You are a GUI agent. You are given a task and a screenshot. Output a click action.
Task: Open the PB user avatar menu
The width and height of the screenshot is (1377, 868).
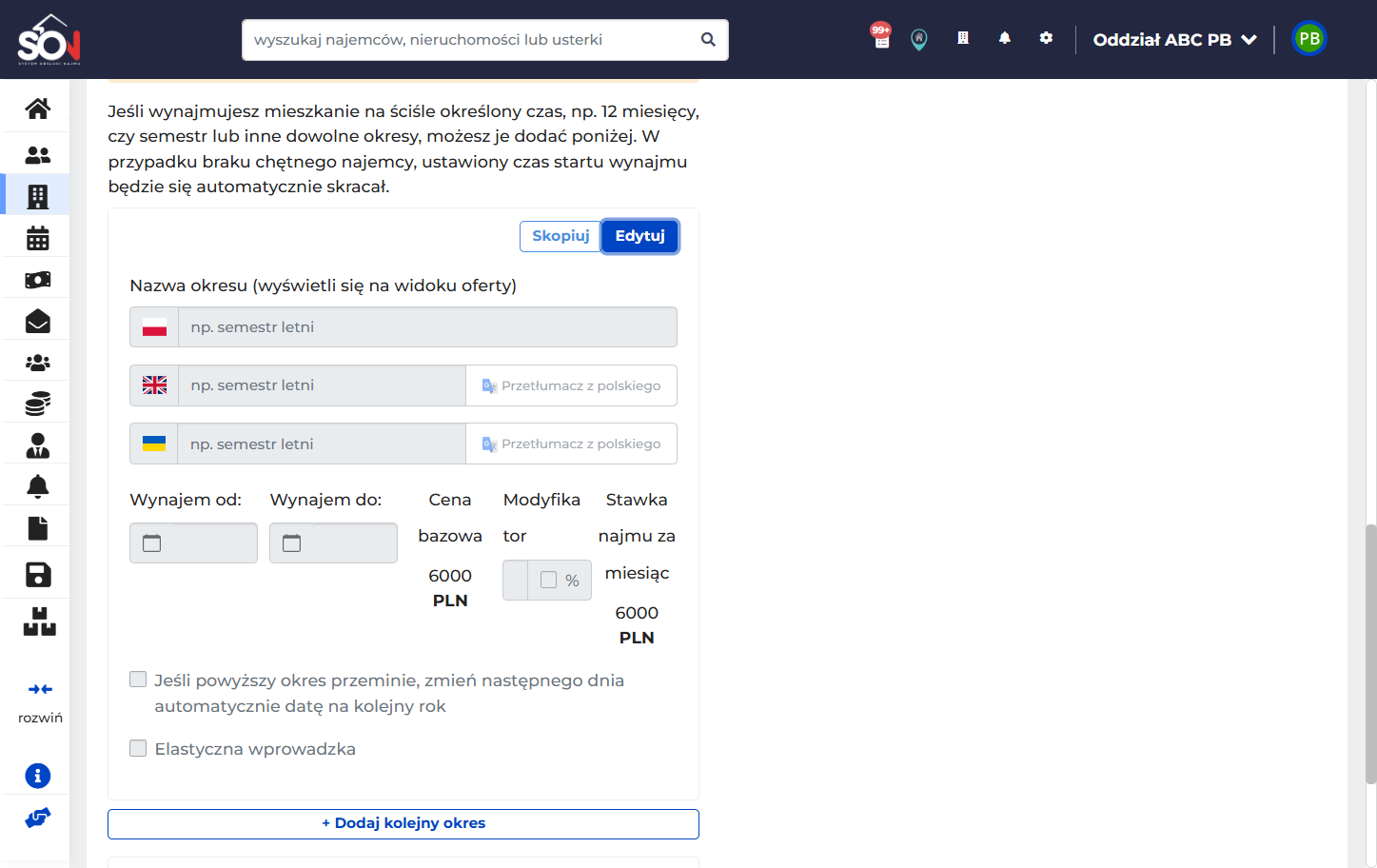pyautogui.click(x=1309, y=39)
